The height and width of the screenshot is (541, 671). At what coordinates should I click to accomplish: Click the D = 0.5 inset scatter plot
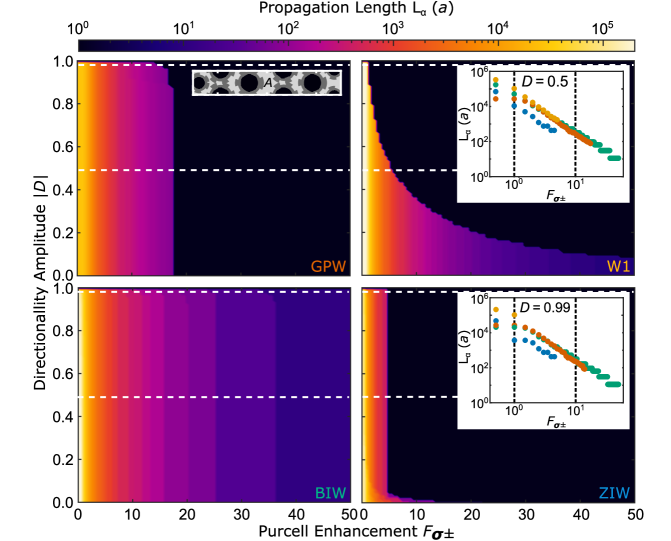(558, 124)
